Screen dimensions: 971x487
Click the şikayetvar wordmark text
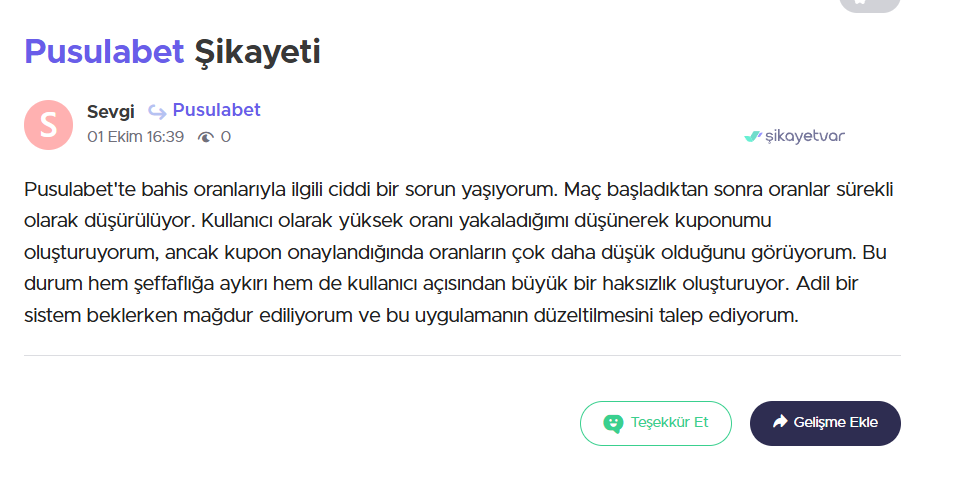pos(804,136)
